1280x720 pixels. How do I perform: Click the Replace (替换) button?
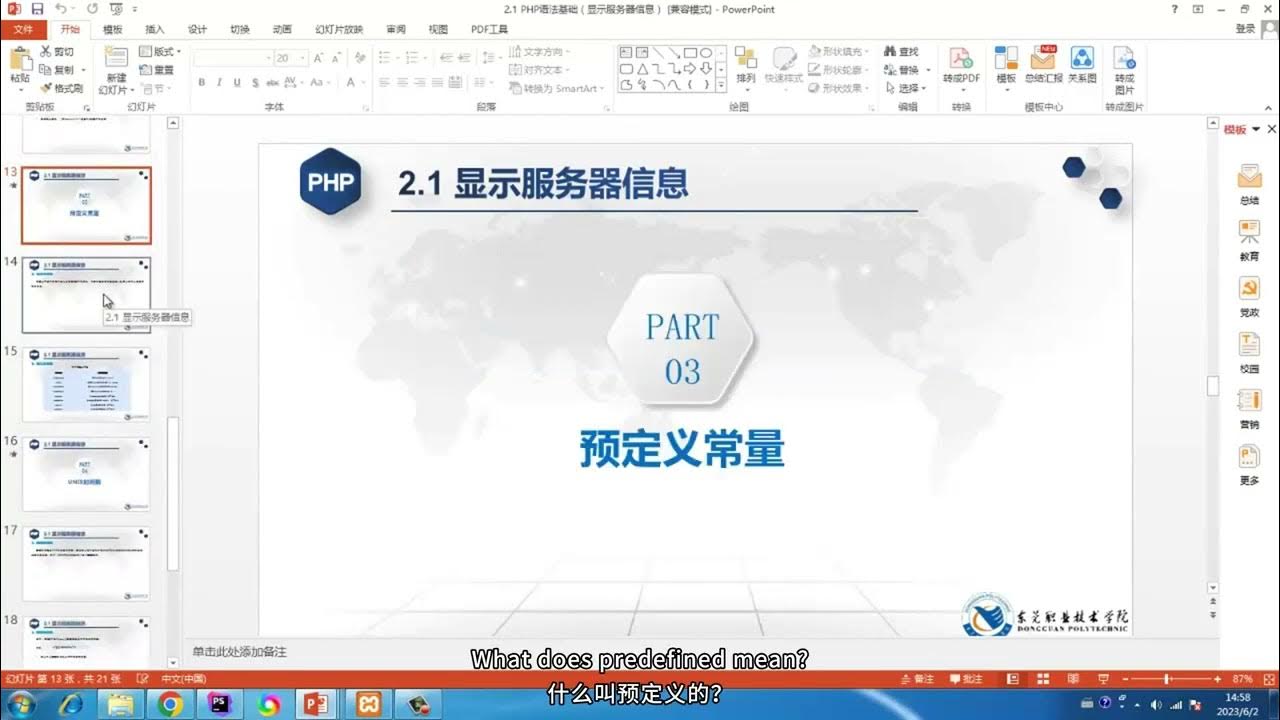[x=905, y=70]
